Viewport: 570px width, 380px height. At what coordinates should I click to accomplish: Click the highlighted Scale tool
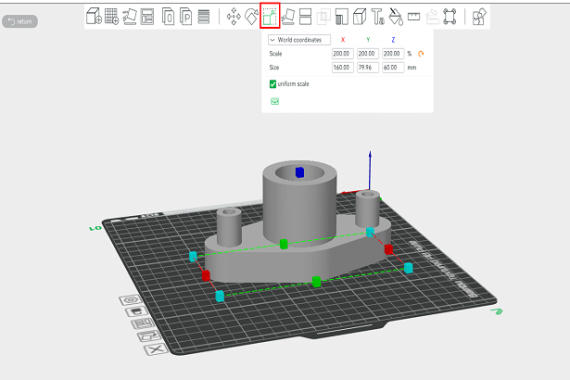(x=270, y=16)
